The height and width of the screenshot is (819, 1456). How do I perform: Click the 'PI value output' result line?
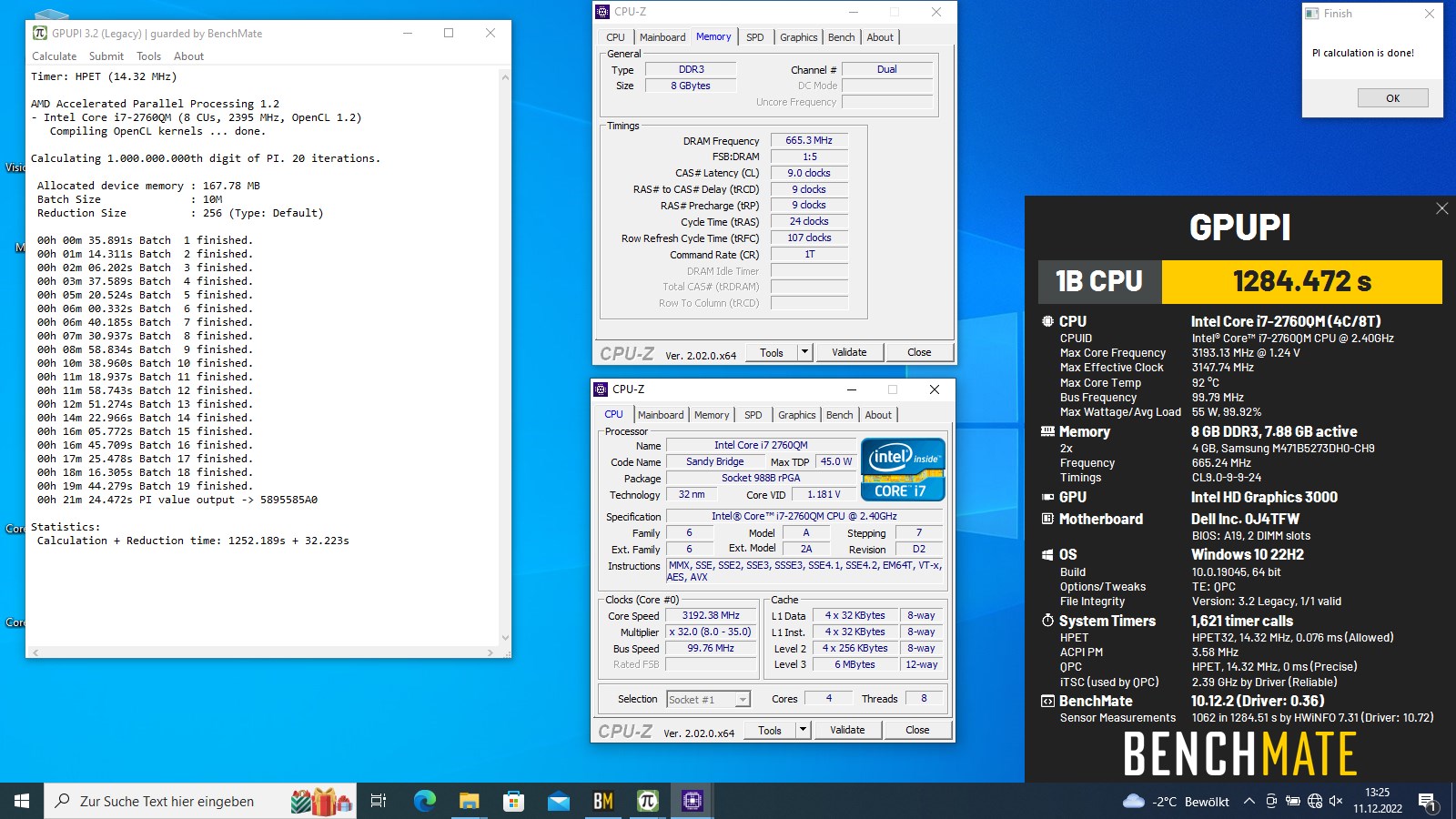[177, 500]
